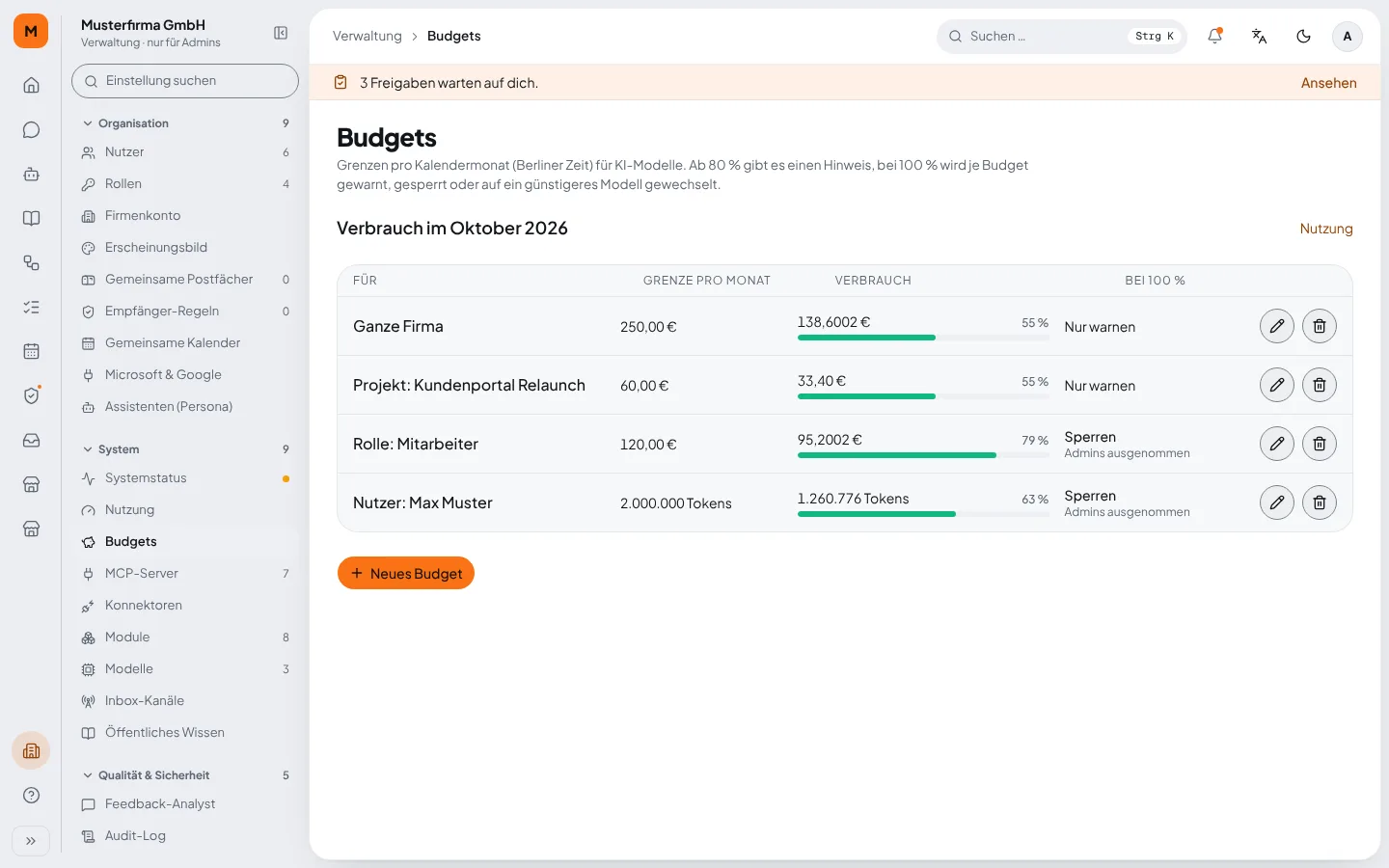
Task: Open user avatar A menu
Action: click(1348, 36)
